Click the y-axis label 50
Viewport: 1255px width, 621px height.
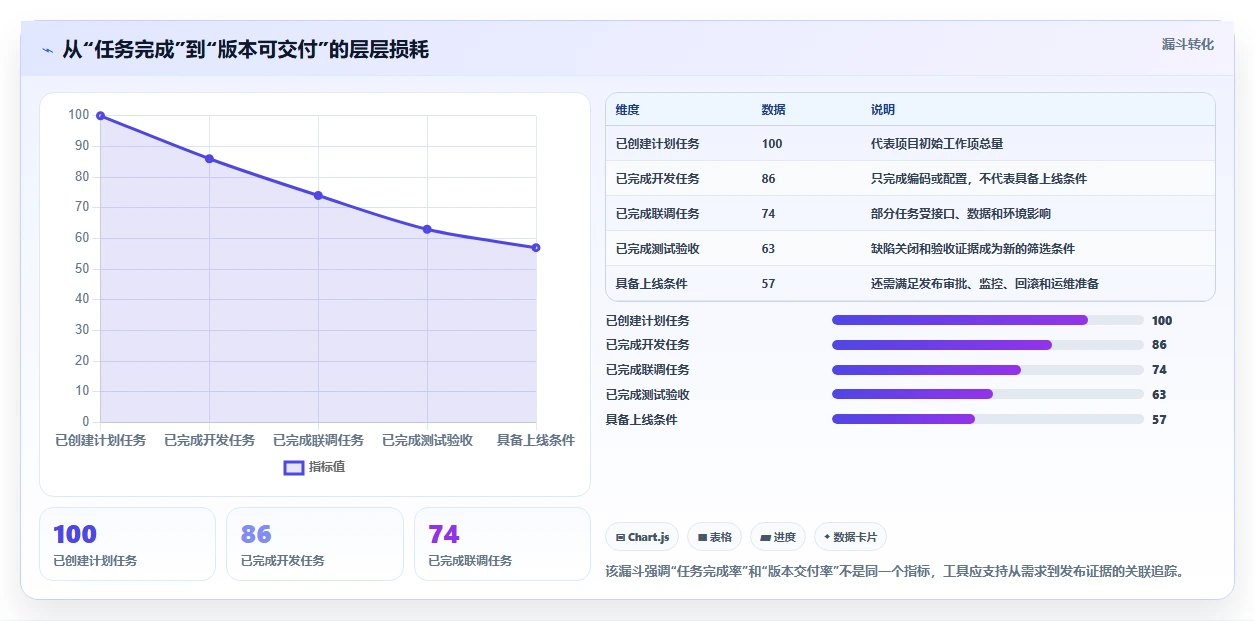click(81, 269)
